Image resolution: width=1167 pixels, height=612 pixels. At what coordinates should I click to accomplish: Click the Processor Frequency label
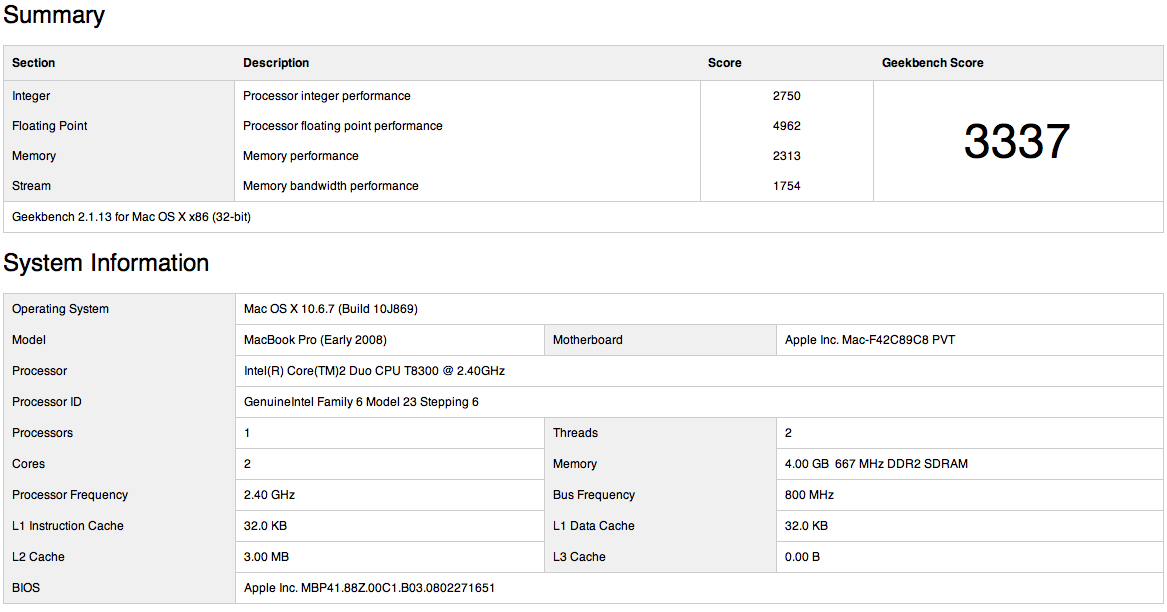click(x=70, y=495)
